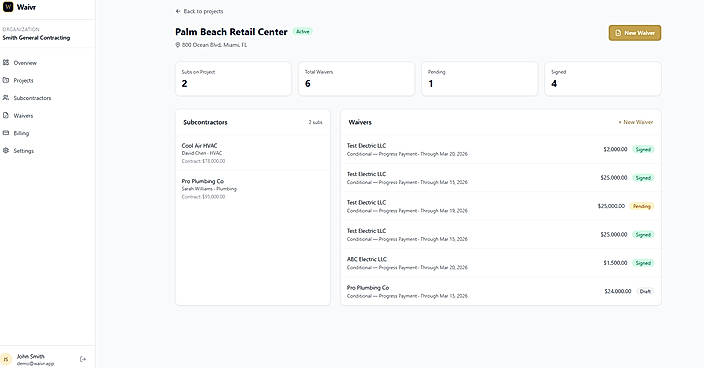
Task: Click the Billing card icon in the sidebar
Action: click(6, 133)
